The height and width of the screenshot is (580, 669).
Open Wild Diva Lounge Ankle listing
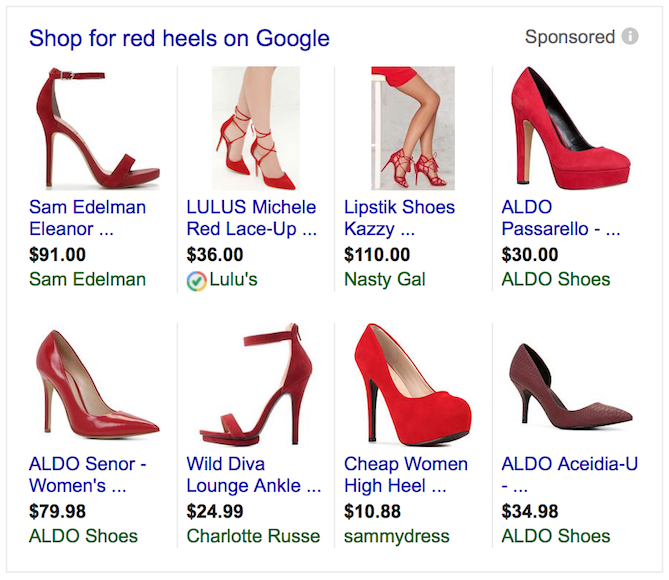254,475
